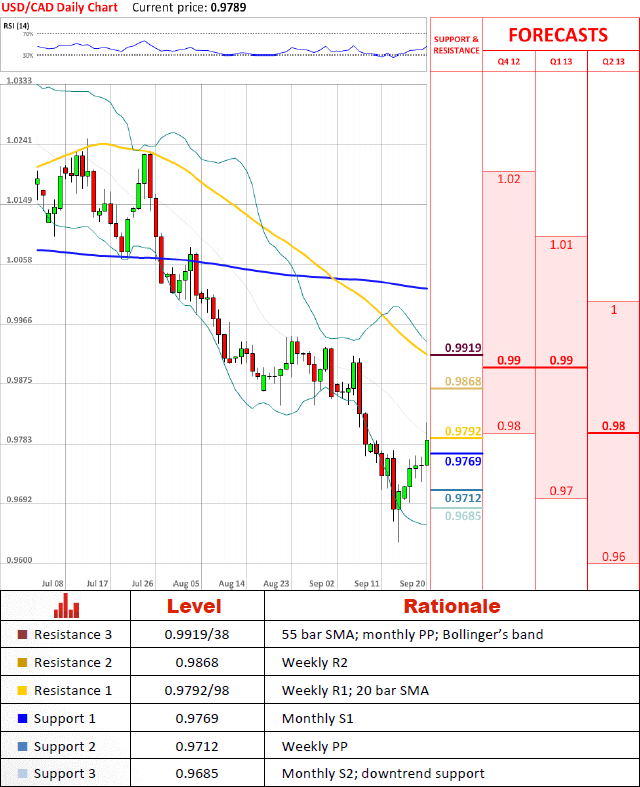Select the 0.9769 support level label on chart
The height and width of the screenshot is (787, 640).
tap(463, 461)
